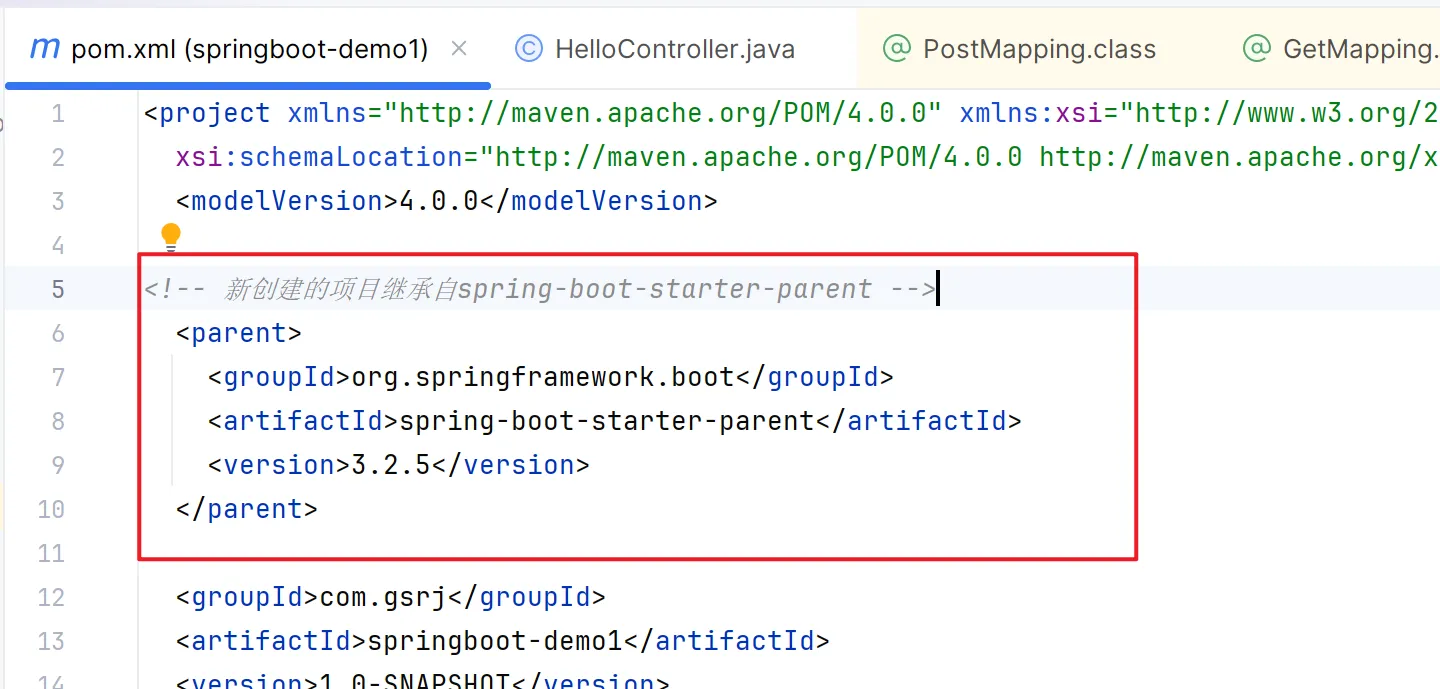Click the annotation icon on GetMapping tab
This screenshot has height=689, width=1440.
click(x=1256, y=47)
